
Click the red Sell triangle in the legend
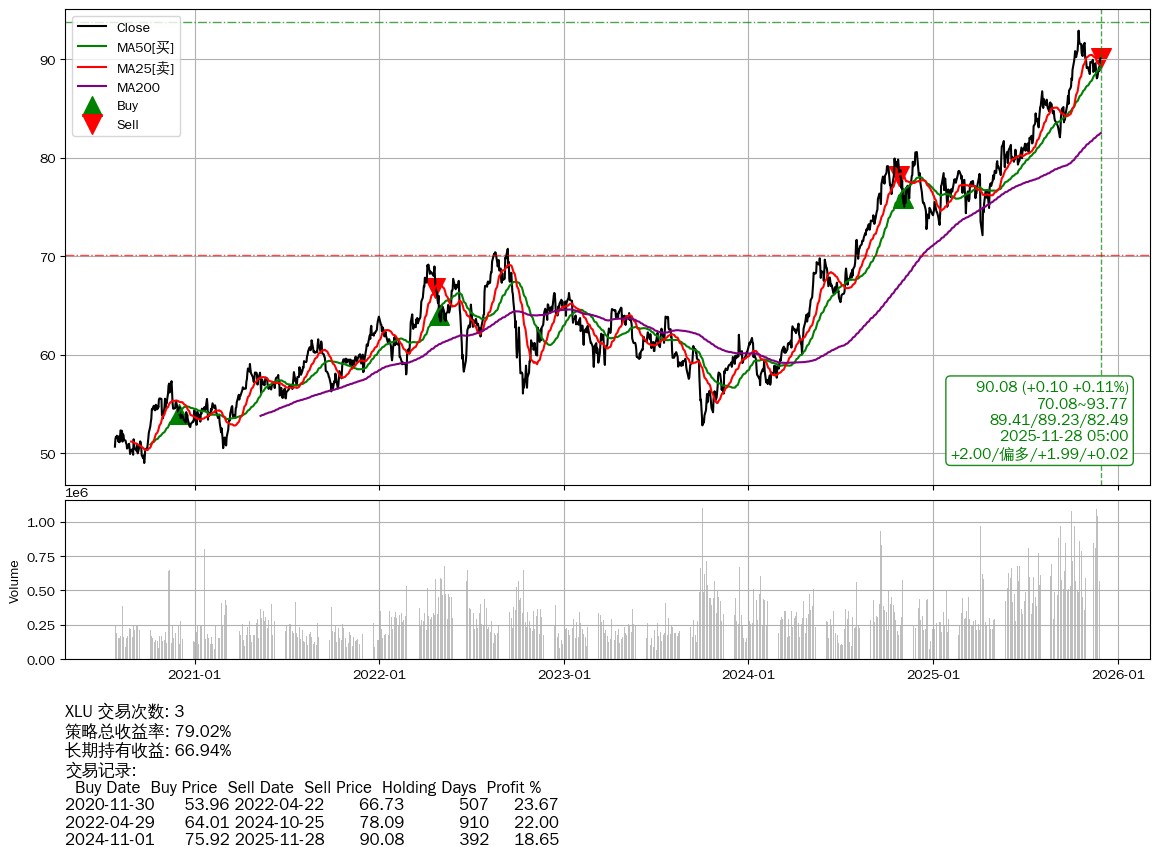[x=92, y=124]
